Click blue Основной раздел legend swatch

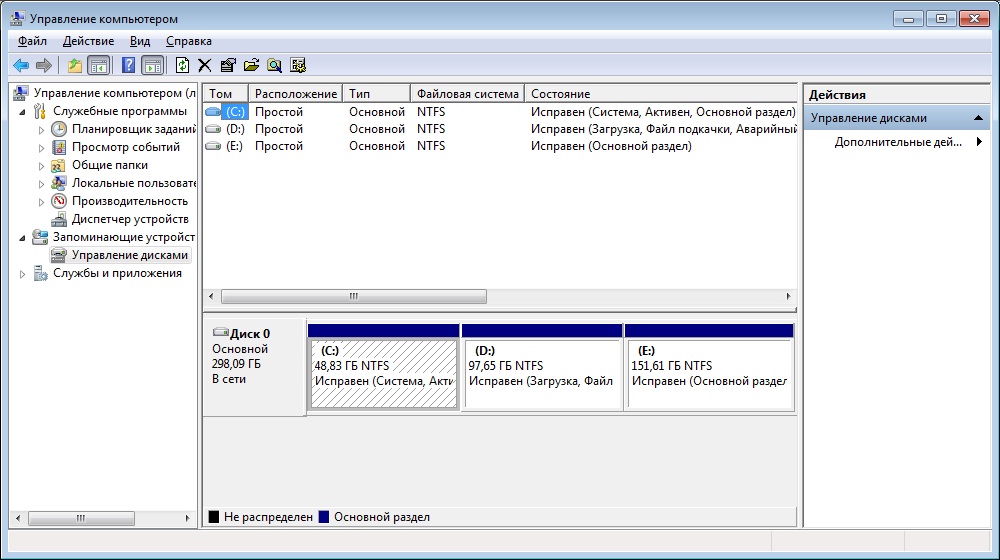[x=324, y=517]
